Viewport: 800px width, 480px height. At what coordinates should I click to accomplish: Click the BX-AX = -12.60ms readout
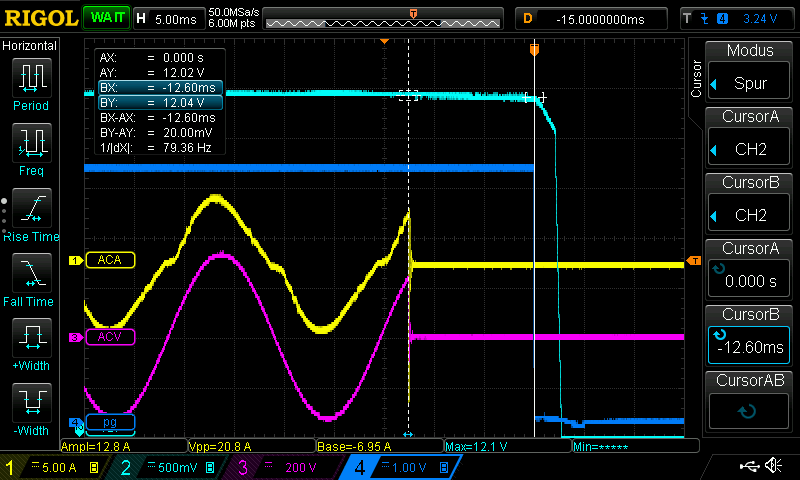160,118
